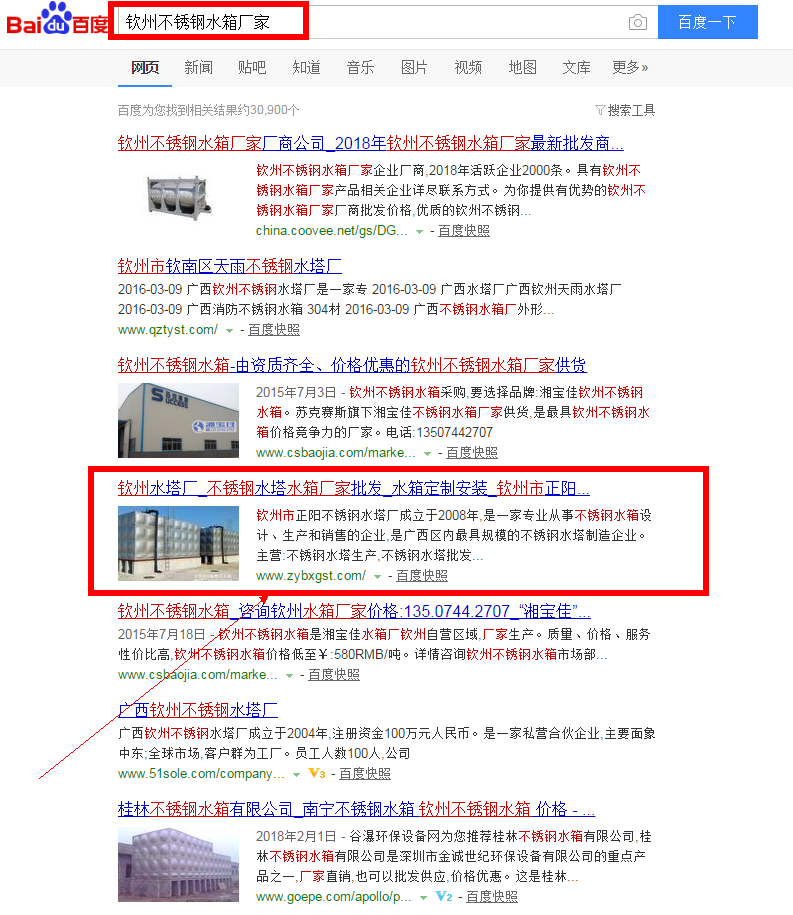The height and width of the screenshot is (915, 793).
Task: Click the Baidu logo
Action: tap(57, 19)
